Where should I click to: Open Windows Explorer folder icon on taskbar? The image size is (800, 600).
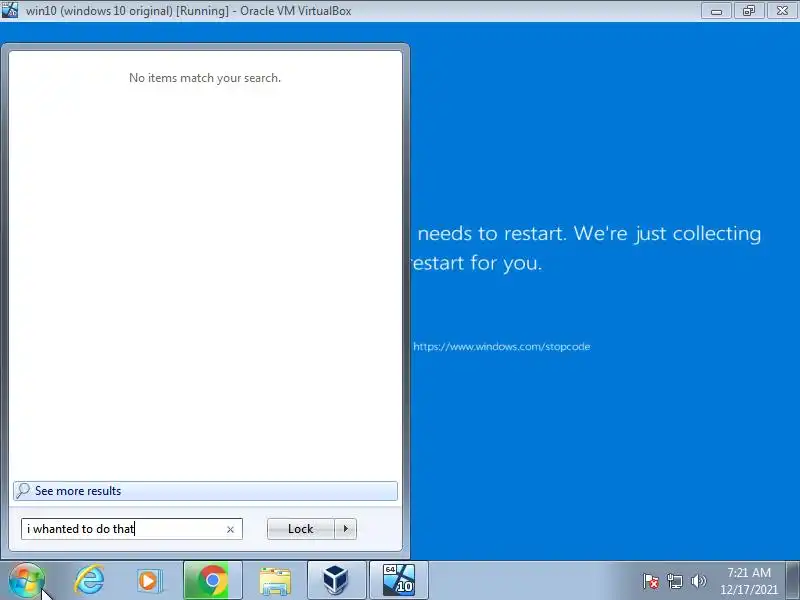click(275, 581)
